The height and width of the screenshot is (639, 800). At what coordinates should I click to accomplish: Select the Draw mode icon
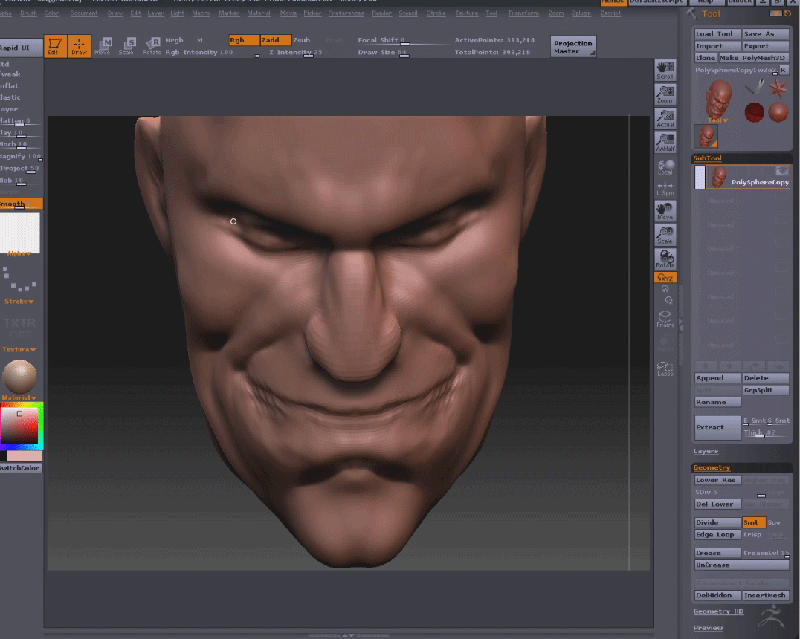point(79,45)
